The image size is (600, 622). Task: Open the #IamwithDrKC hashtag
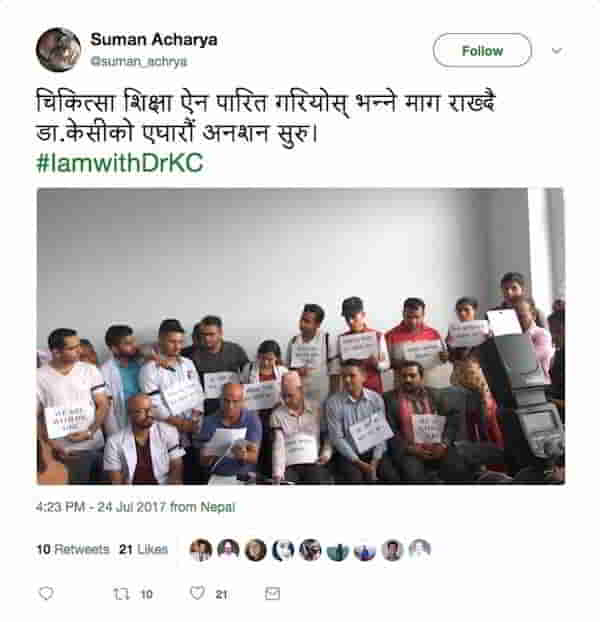coord(120,163)
